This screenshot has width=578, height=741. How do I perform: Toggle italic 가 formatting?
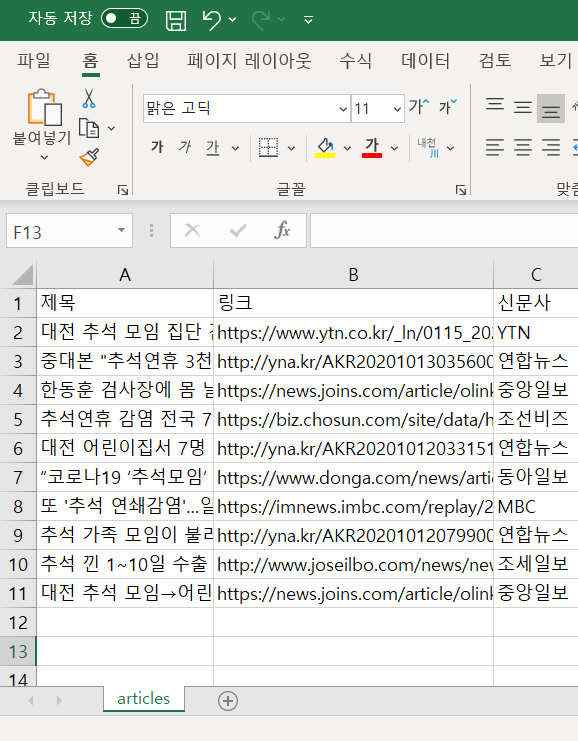tap(185, 147)
